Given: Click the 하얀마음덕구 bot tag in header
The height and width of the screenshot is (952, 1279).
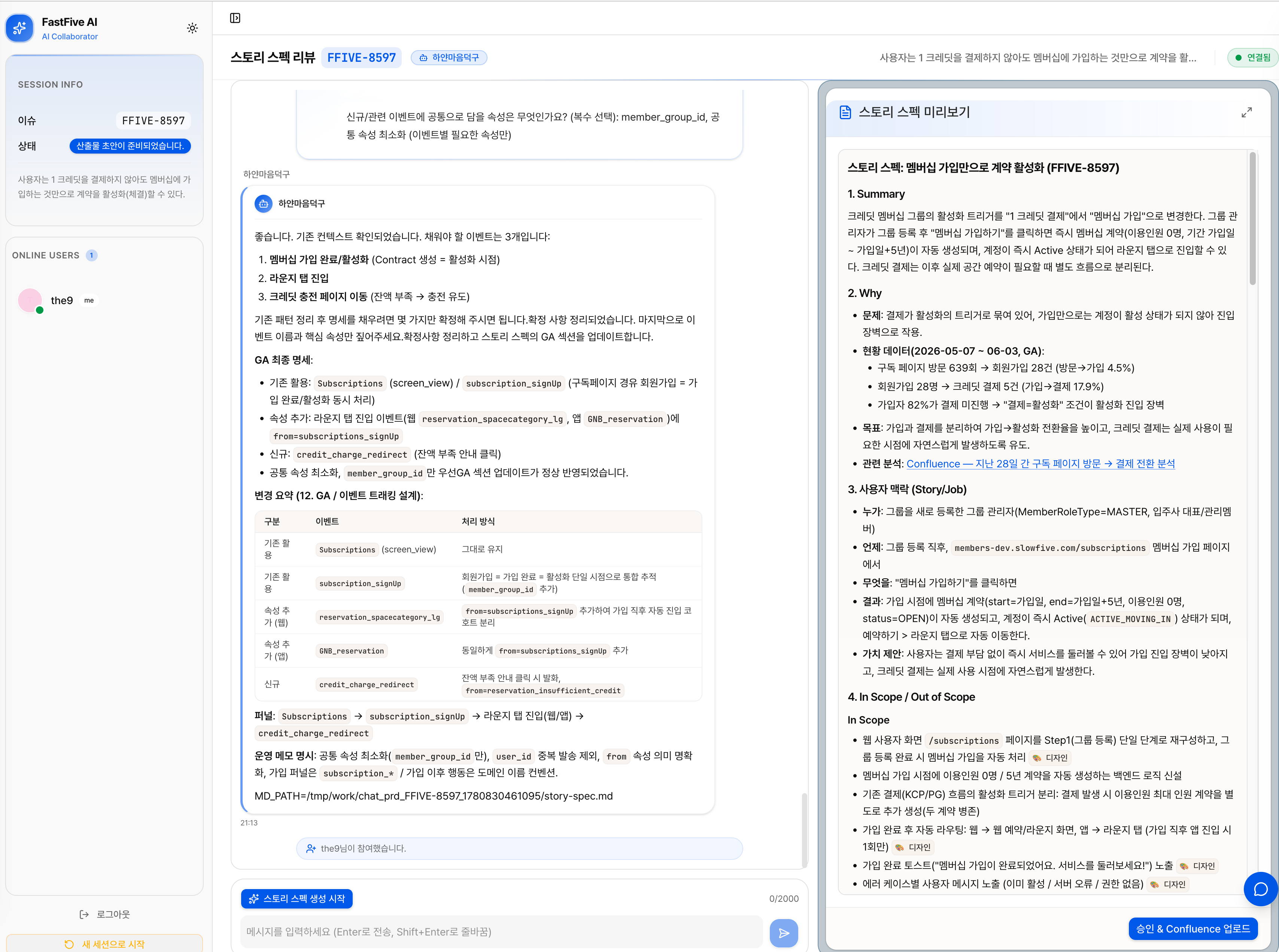Looking at the screenshot, I should (x=449, y=58).
